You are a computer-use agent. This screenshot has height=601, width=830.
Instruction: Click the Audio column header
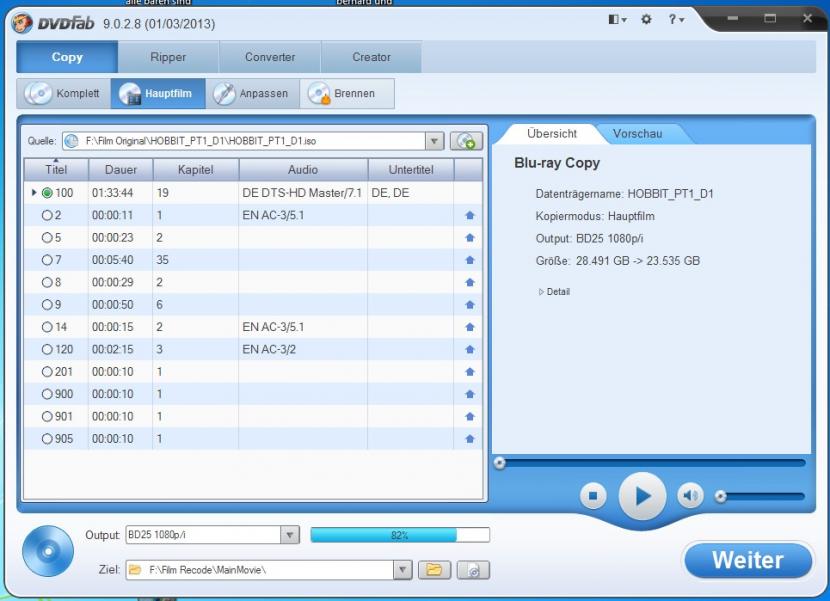[x=303, y=170]
